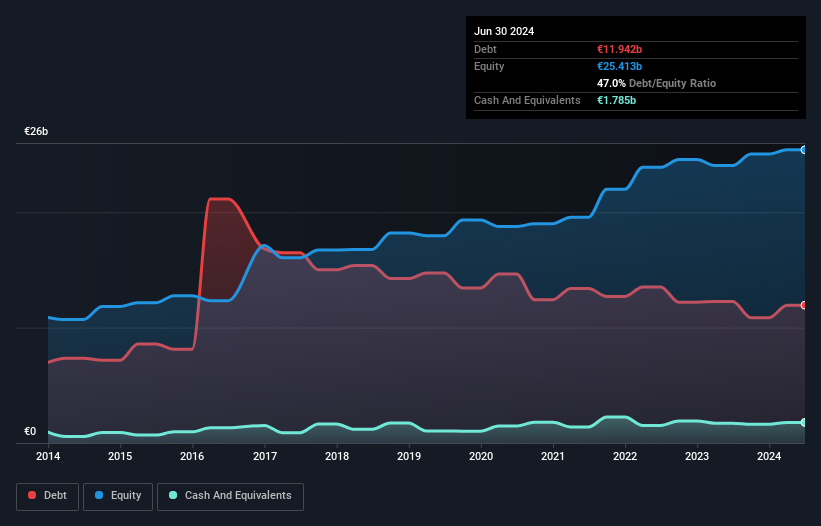Click the Equity endpoint marker on chart
The width and height of the screenshot is (821, 526).
[x=804, y=150]
